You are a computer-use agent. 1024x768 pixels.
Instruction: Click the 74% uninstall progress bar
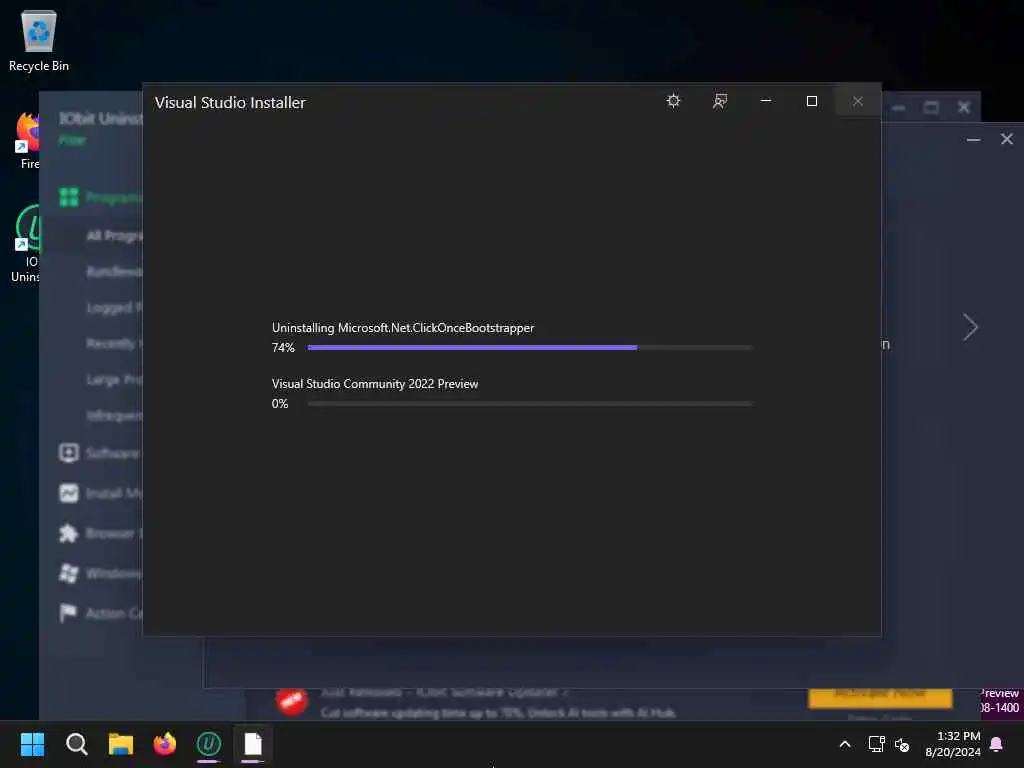530,347
